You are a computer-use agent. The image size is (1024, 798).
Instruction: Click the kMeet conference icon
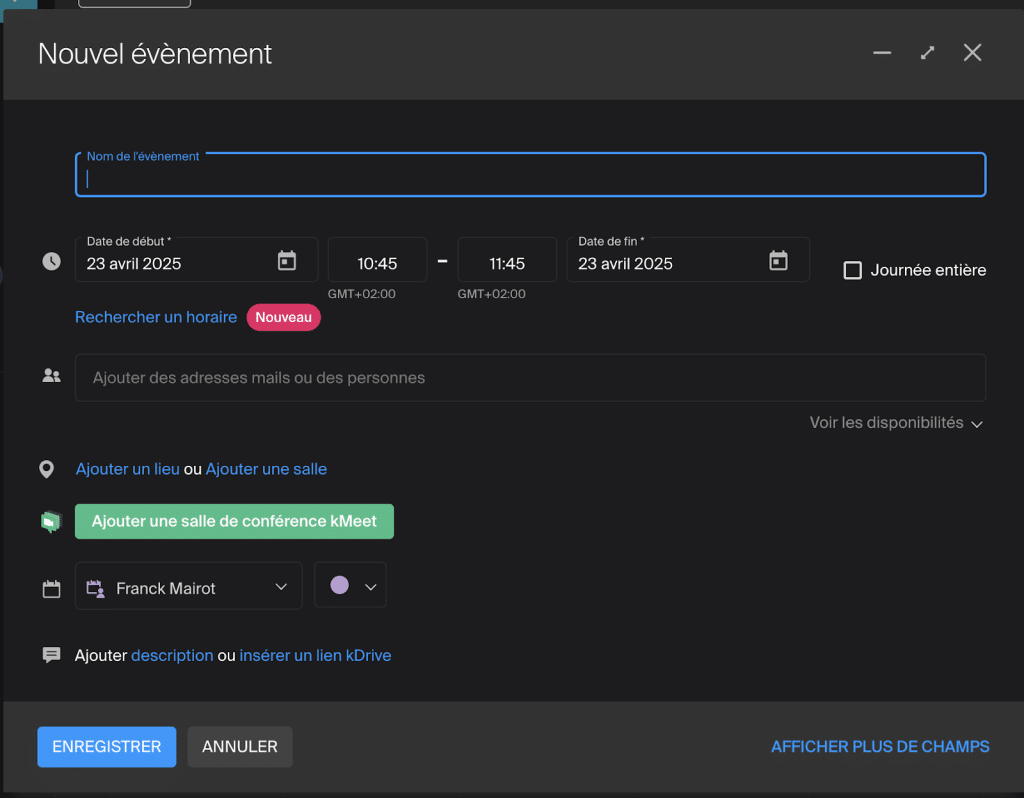(52, 522)
